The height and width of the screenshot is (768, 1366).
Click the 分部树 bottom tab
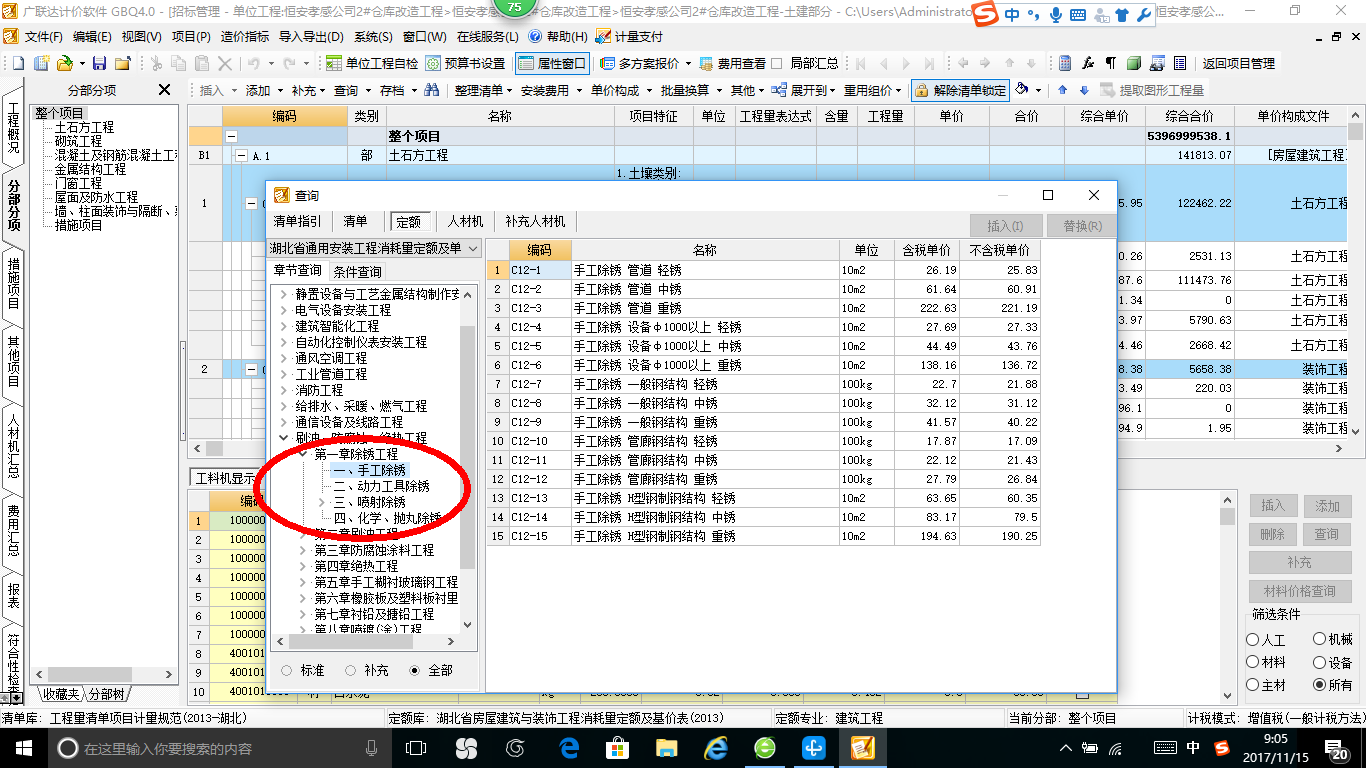tap(107, 694)
